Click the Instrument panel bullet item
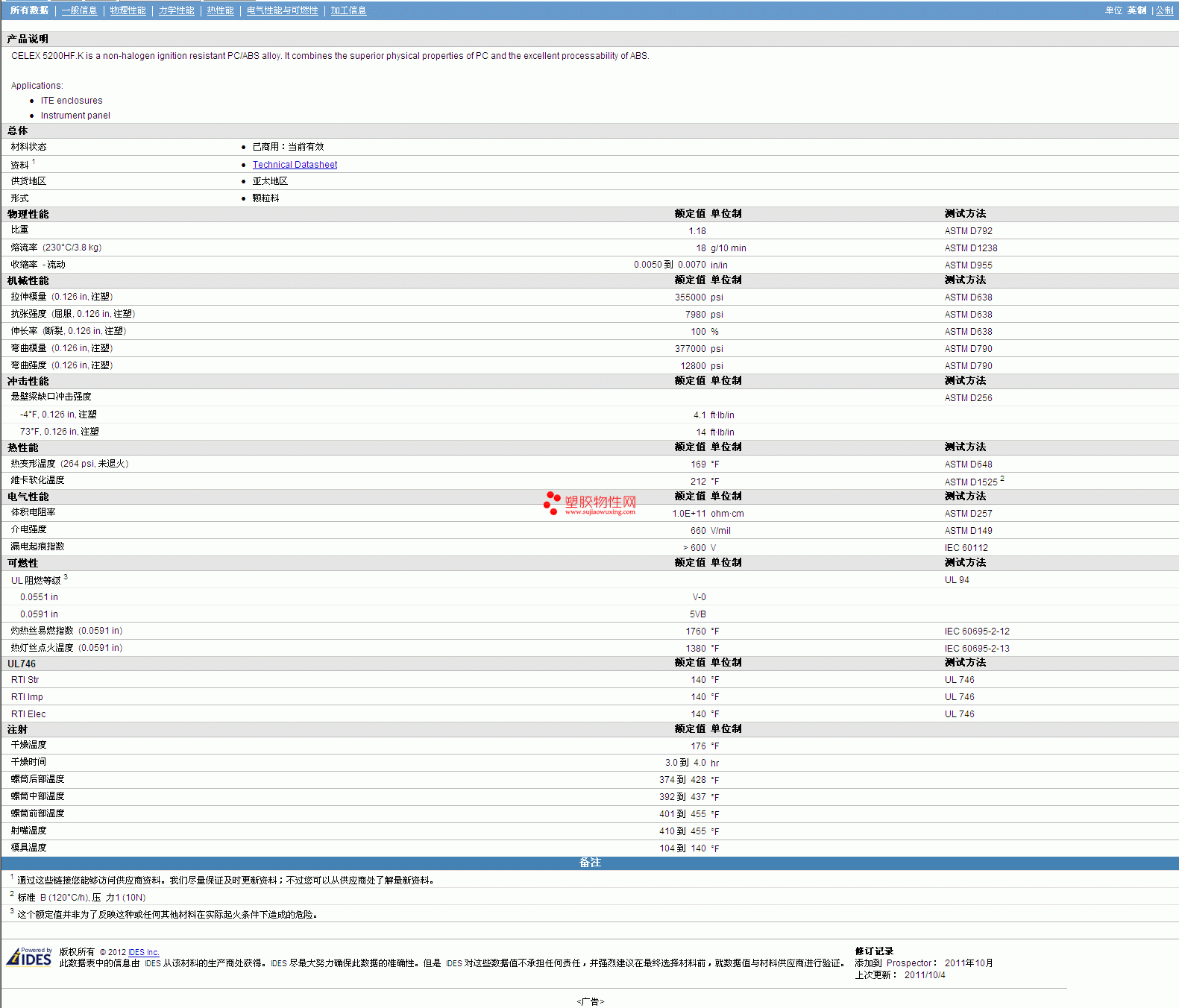 (x=75, y=116)
